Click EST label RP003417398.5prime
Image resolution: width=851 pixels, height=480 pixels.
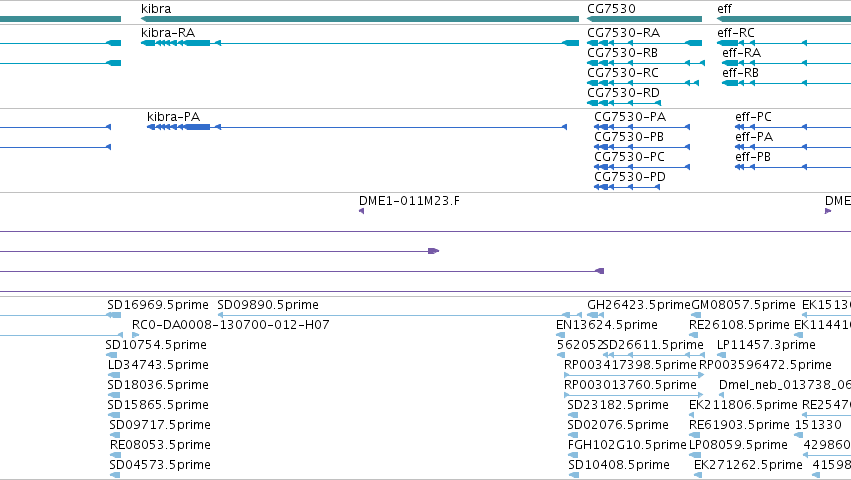(x=630, y=365)
